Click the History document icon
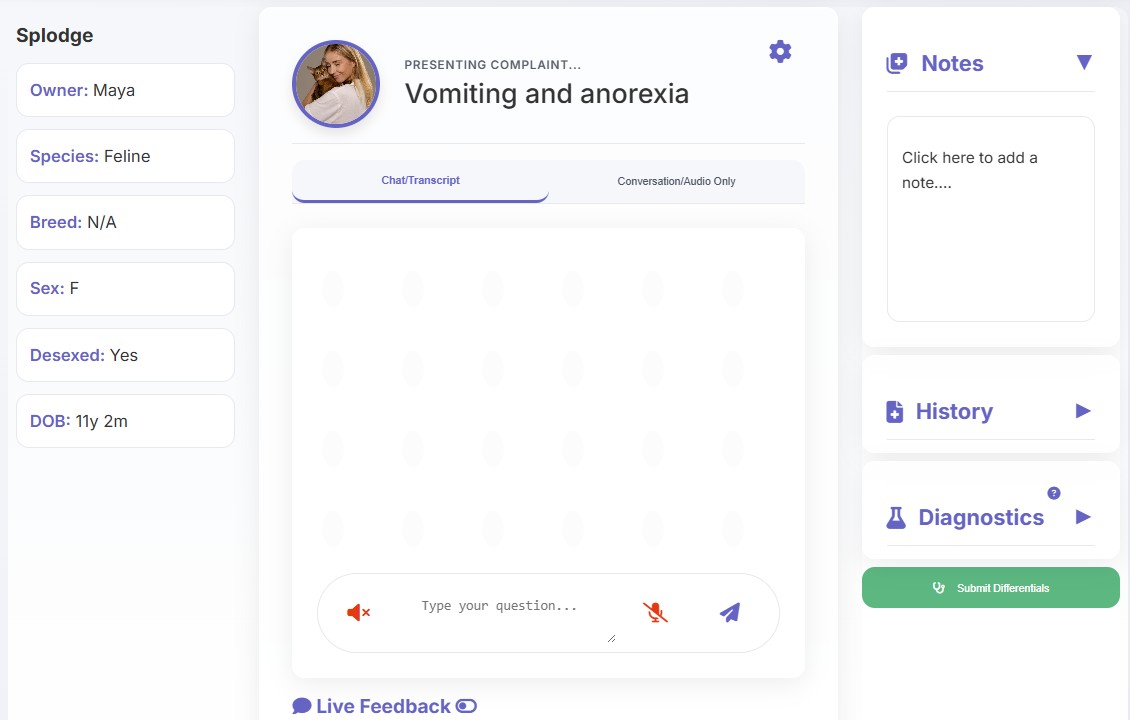The image size is (1130, 720). (895, 412)
